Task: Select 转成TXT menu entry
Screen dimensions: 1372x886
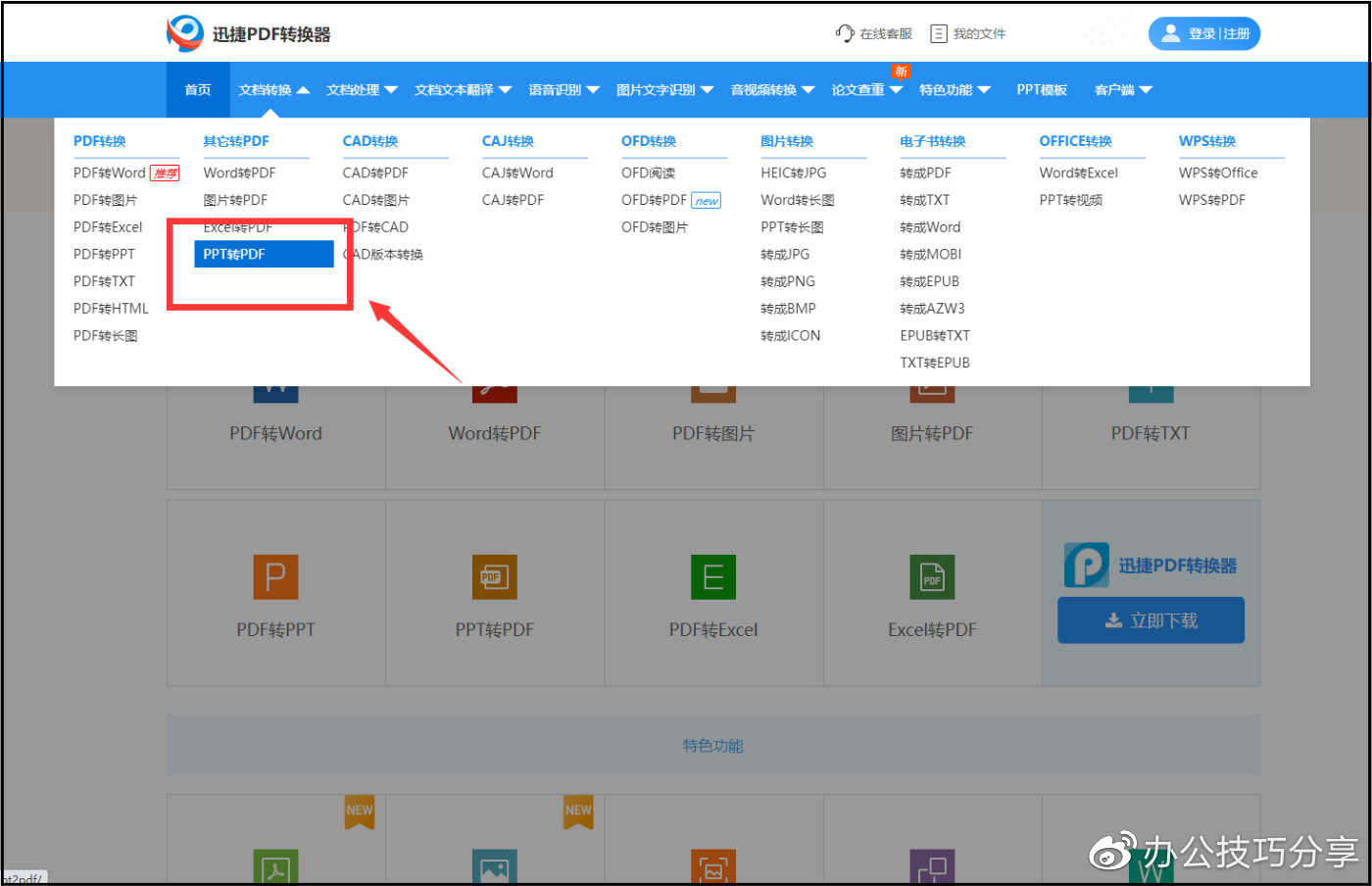Action: pyautogui.click(x=925, y=200)
